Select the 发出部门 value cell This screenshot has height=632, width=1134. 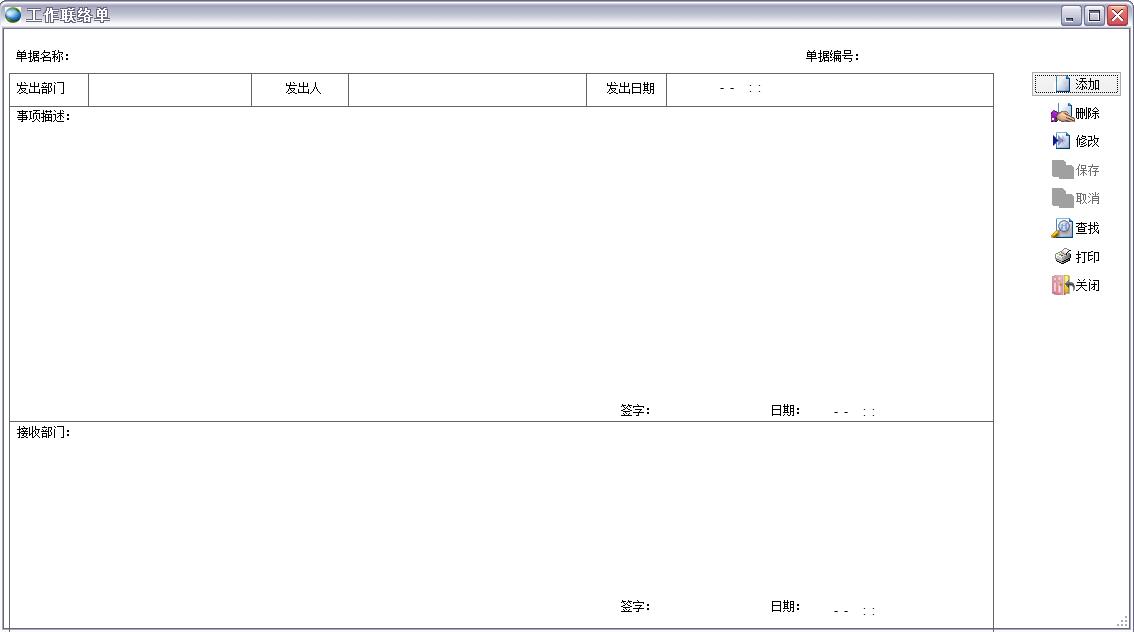pyautogui.click(x=170, y=89)
